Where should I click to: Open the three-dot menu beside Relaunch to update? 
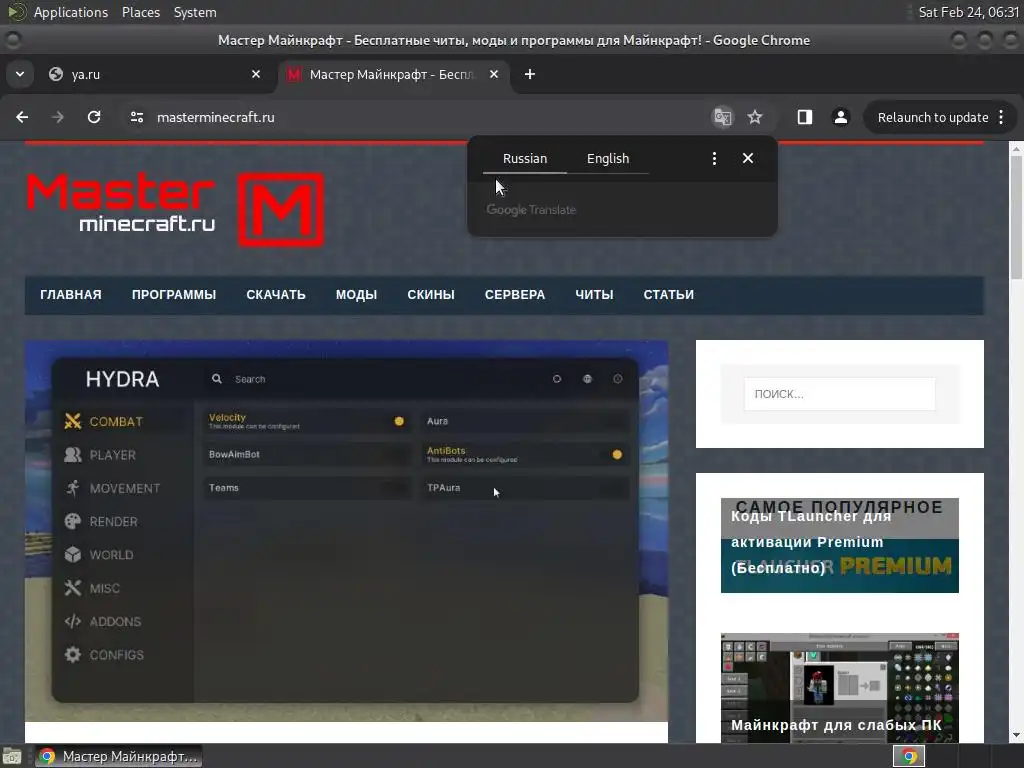[x=1001, y=117]
